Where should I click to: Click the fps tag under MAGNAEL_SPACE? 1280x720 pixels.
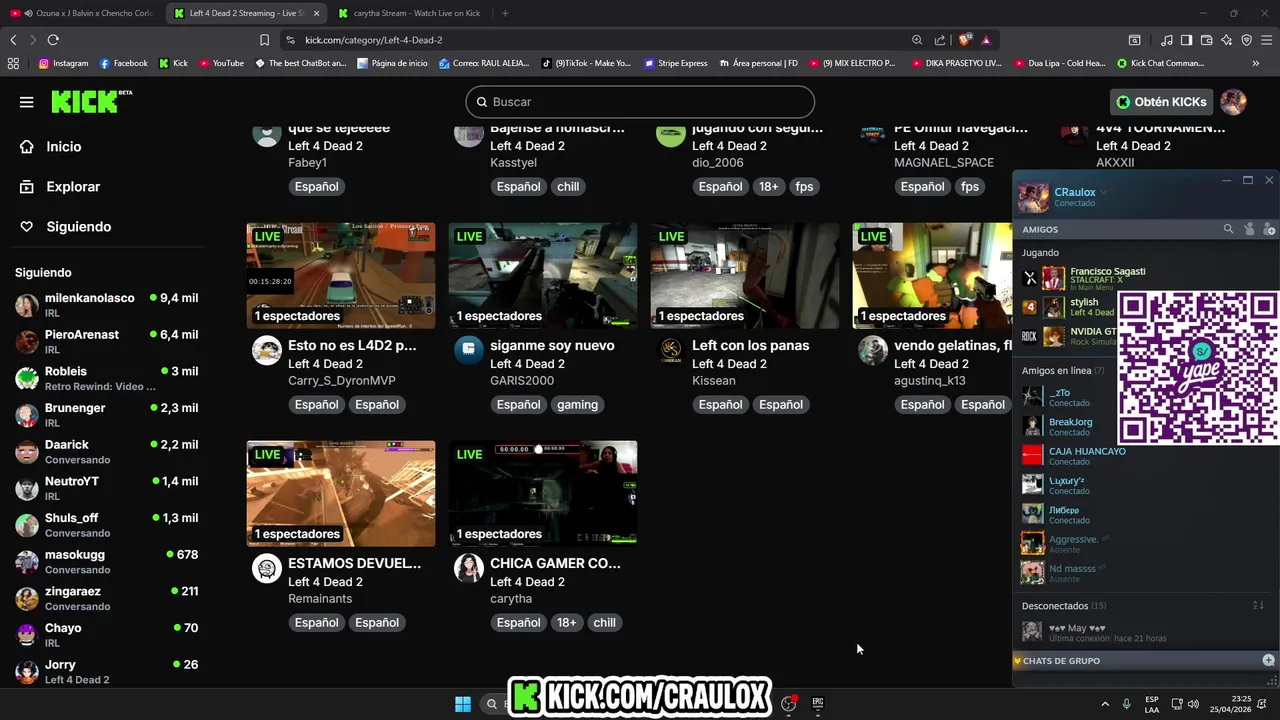970,187
